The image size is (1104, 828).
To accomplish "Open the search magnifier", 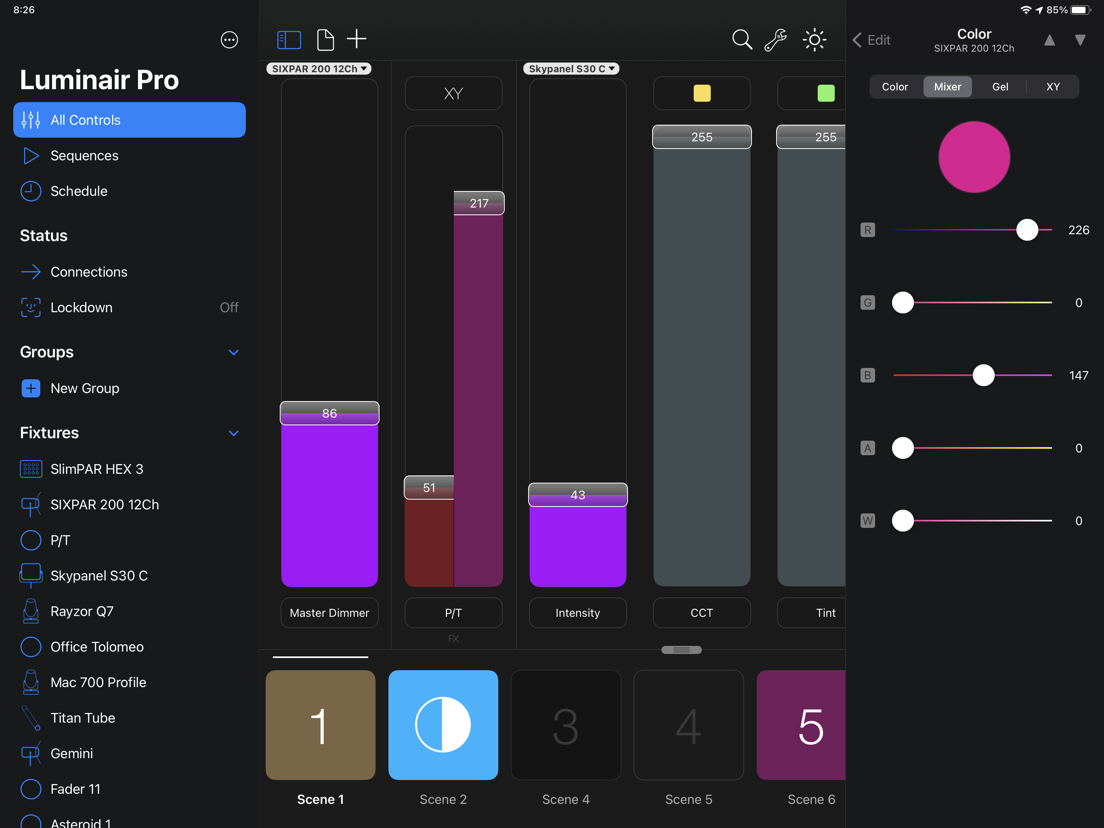I will (742, 39).
